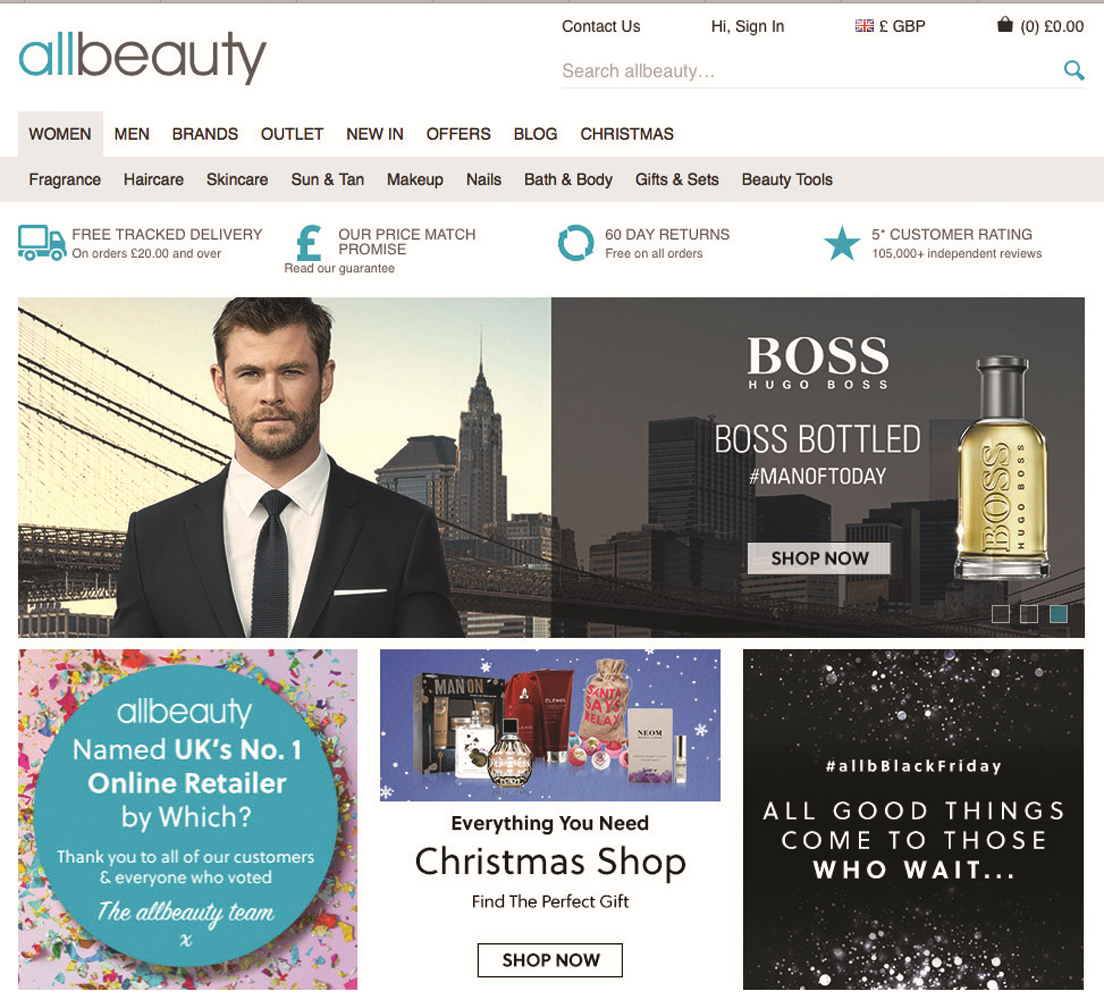1104x1000 pixels.
Task: Click the magnifying glass search icon
Action: (1074, 70)
